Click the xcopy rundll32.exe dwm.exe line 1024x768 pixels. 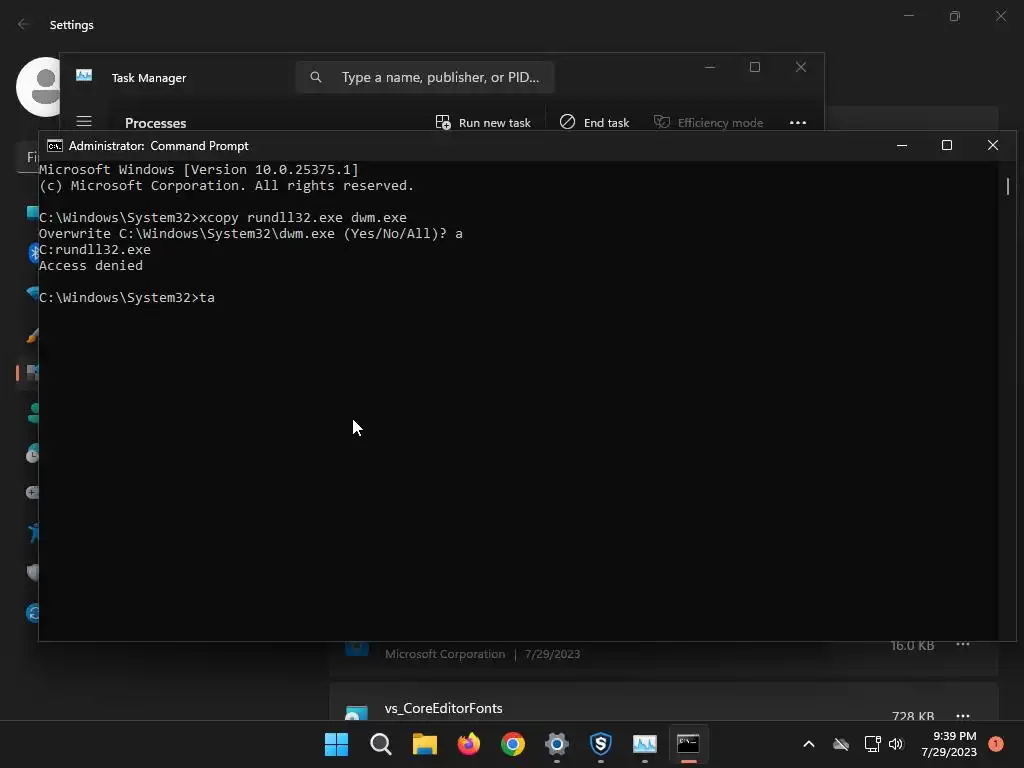pyautogui.click(x=223, y=217)
